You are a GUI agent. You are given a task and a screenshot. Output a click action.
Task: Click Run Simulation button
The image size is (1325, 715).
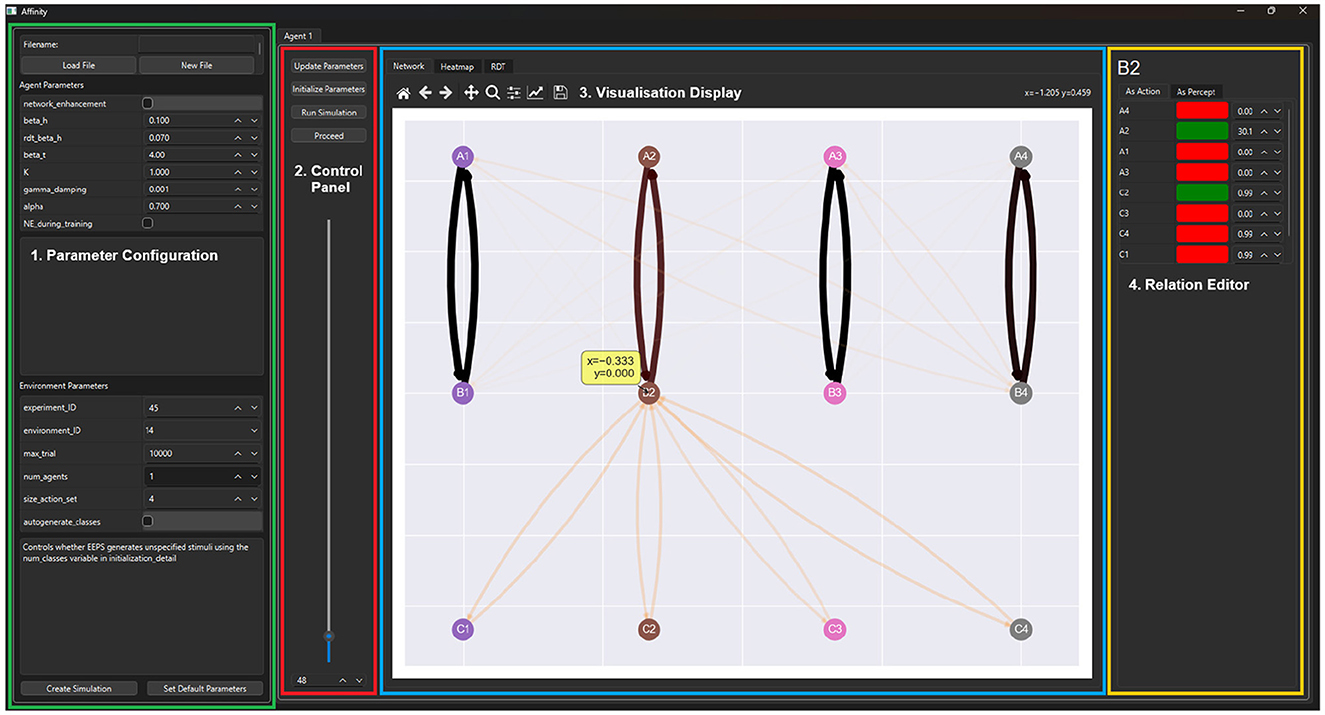click(x=329, y=112)
